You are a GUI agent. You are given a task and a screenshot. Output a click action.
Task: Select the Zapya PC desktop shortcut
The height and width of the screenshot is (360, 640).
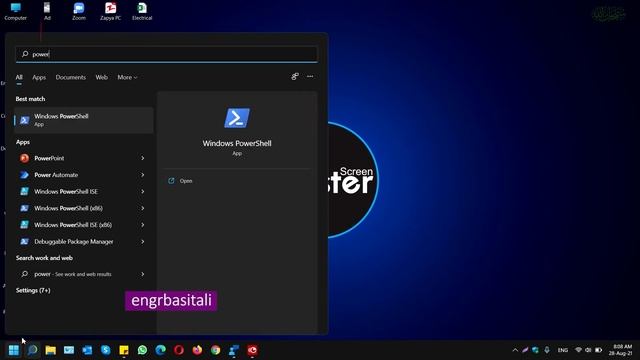(111, 11)
